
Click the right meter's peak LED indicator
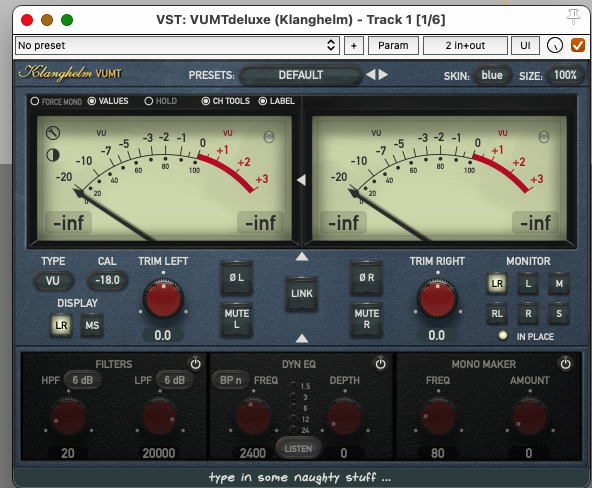point(544,137)
